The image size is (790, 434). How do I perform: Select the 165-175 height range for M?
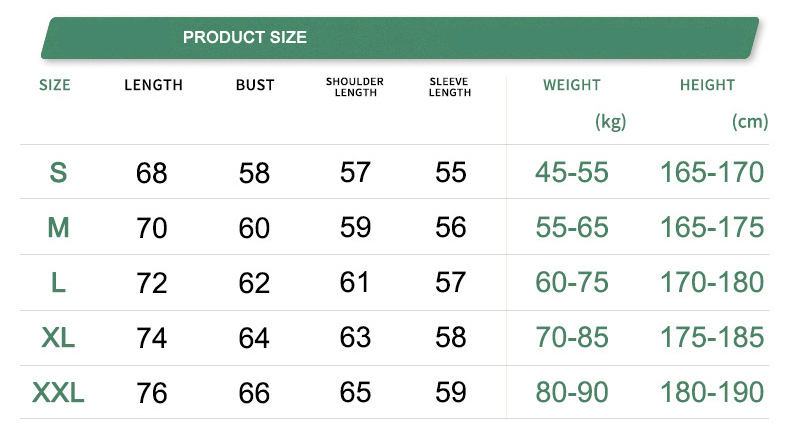click(x=712, y=228)
